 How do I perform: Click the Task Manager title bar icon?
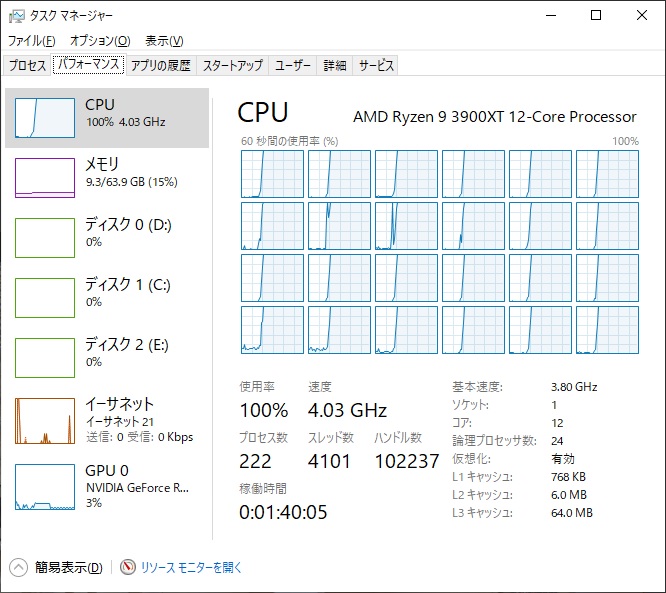(x=15, y=15)
